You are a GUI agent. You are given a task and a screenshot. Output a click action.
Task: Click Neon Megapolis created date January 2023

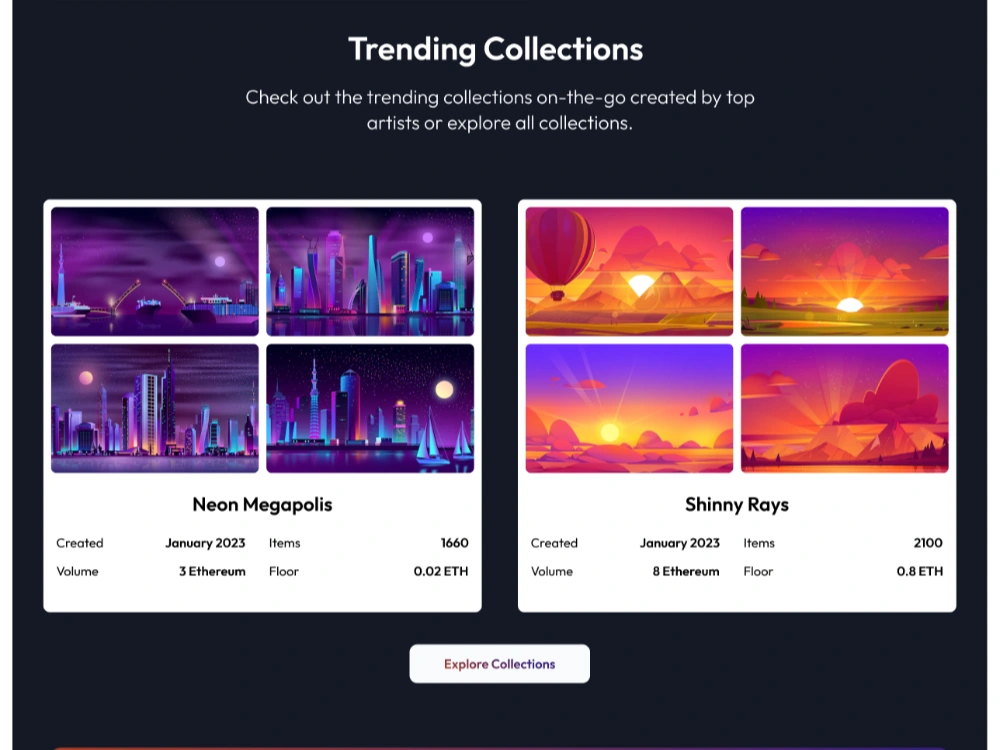[x=205, y=543]
